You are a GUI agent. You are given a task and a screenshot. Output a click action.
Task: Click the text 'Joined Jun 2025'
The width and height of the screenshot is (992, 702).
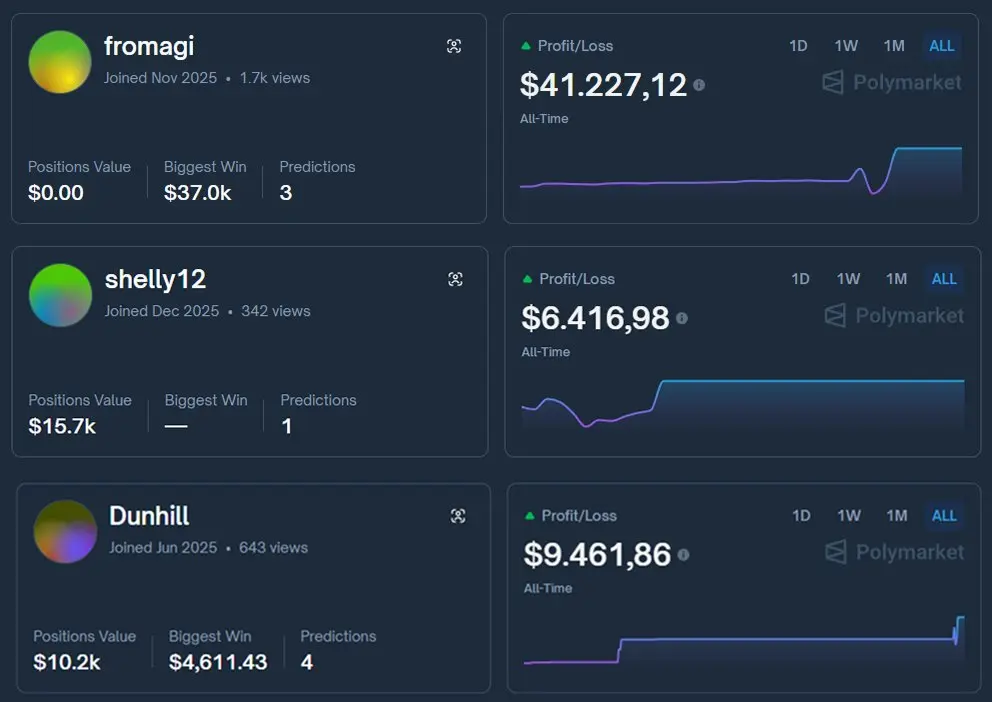click(163, 548)
